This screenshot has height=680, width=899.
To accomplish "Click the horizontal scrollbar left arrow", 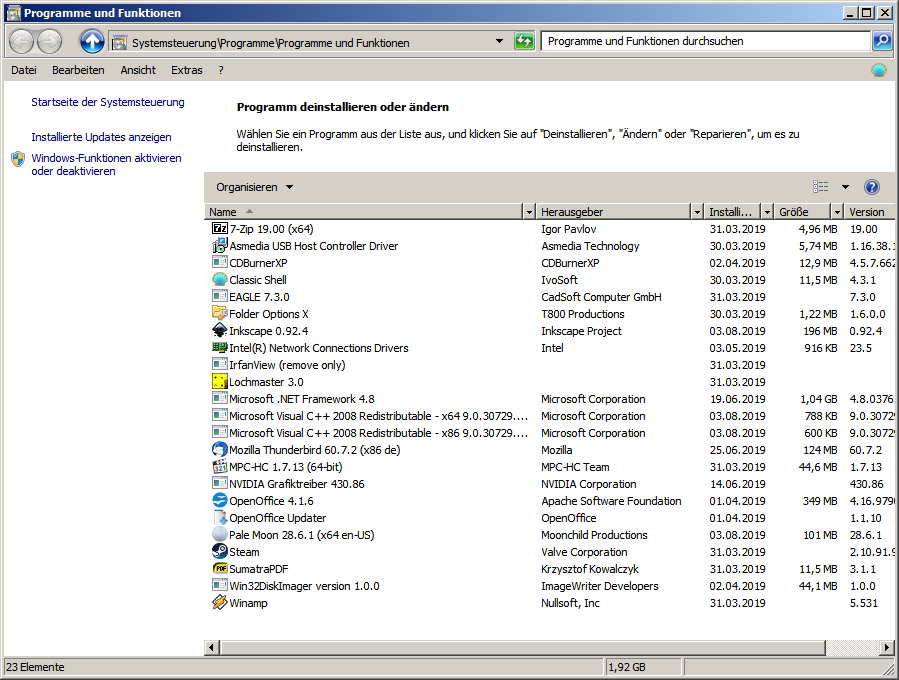I will click(x=212, y=647).
